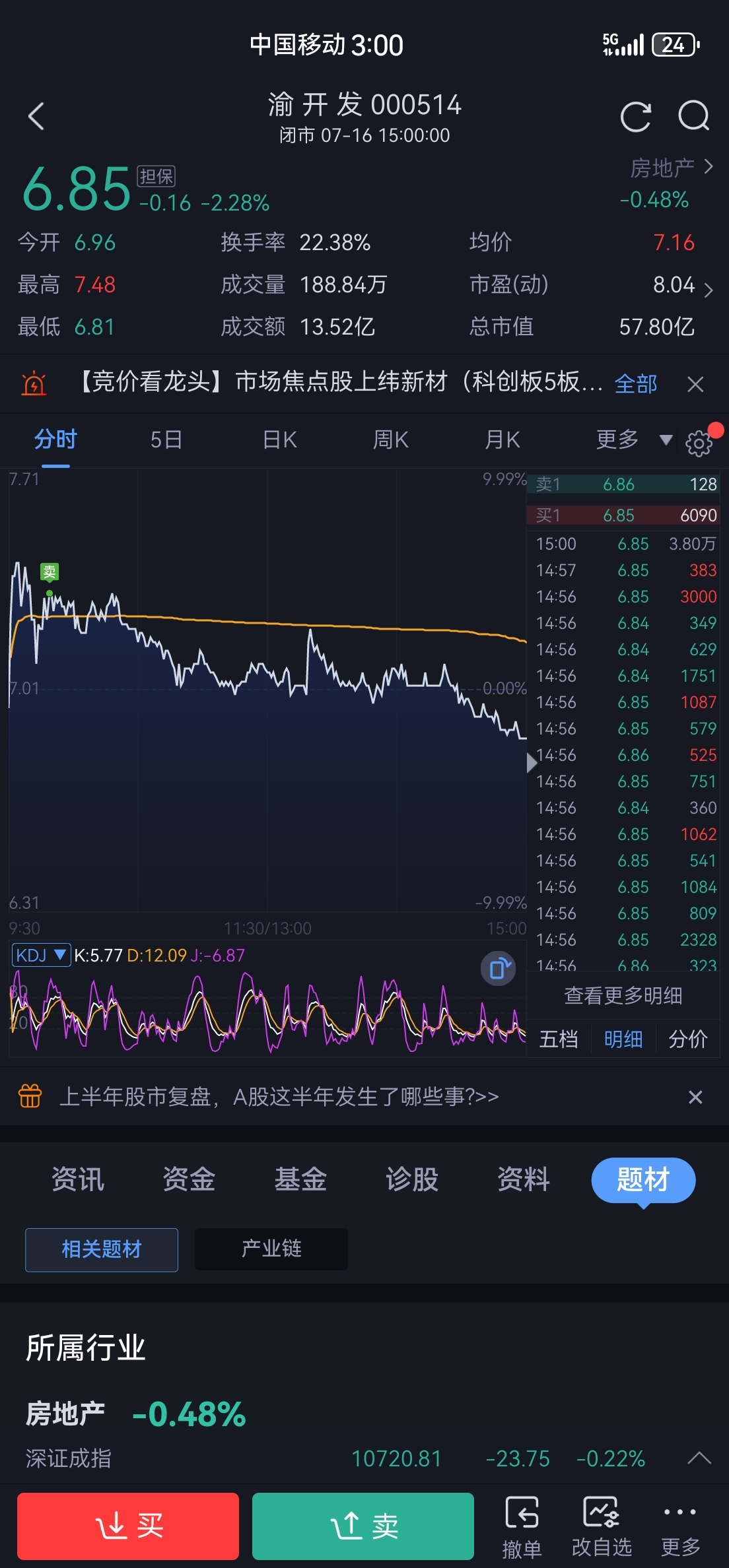This screenshot has height=1568, width=729.
Task: Collapse the order panel with side triangle
Action: click(532, 763)
